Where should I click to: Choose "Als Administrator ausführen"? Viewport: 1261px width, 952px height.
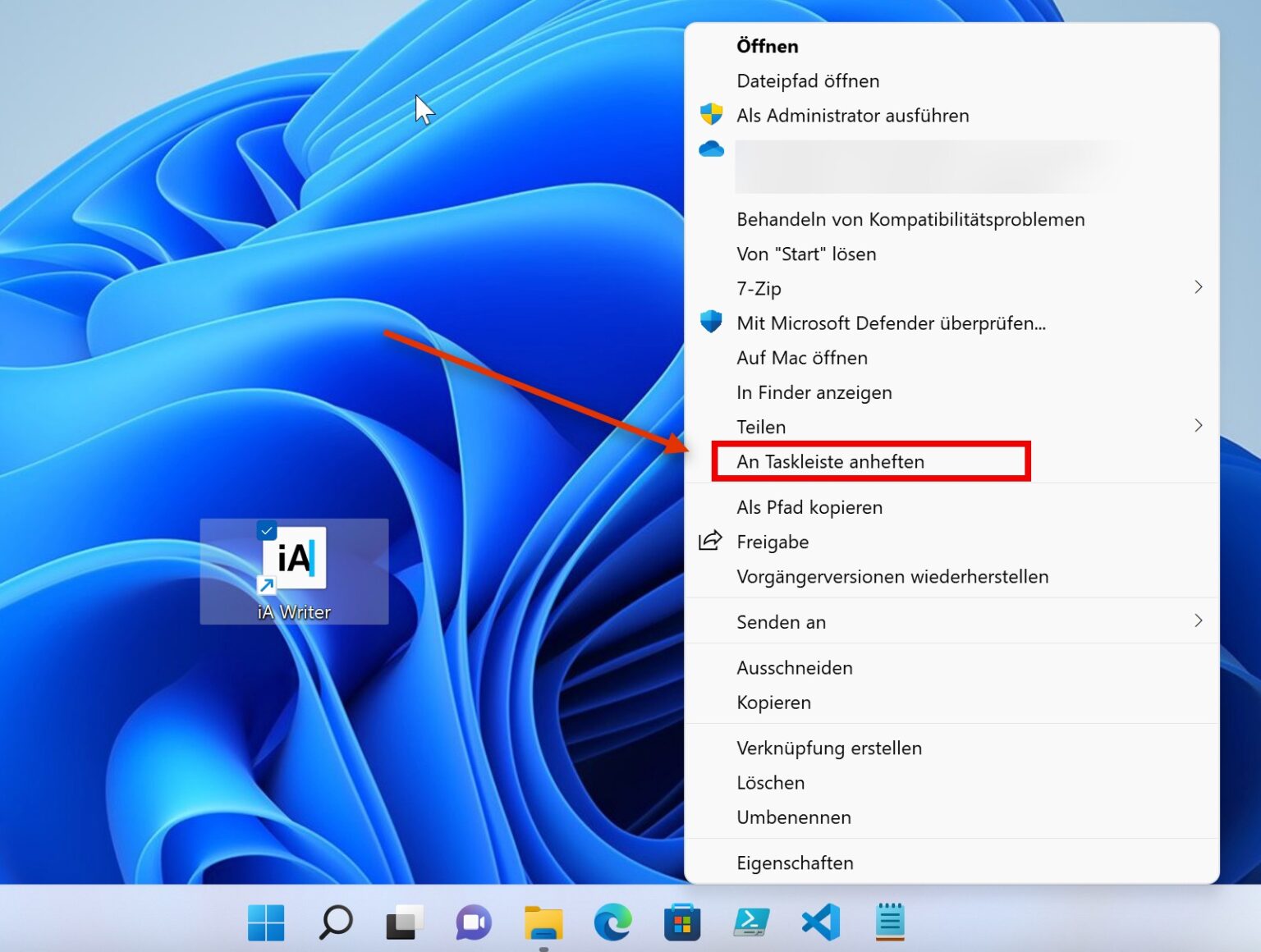click(853, 115)
